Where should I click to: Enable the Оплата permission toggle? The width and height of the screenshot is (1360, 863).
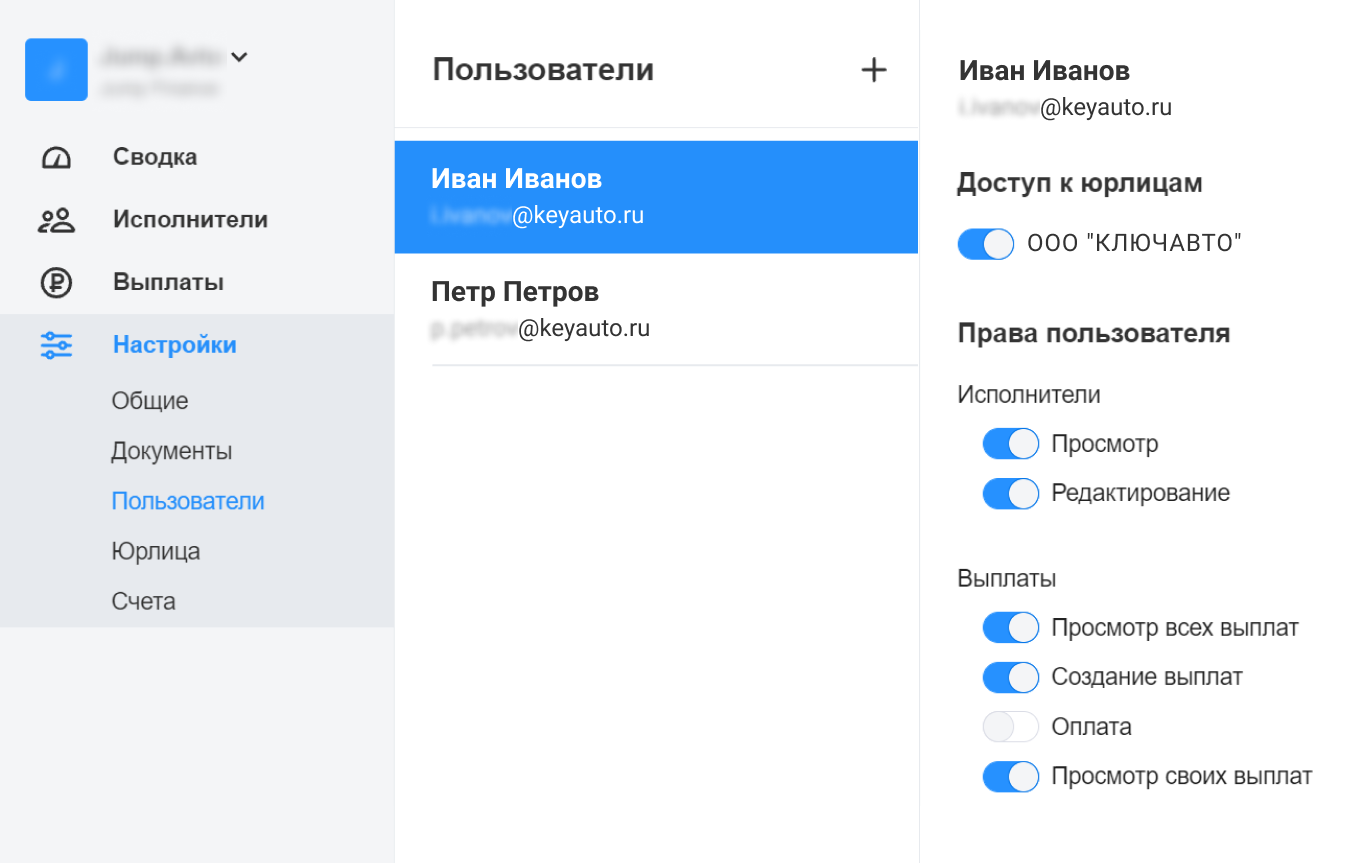[x=1010, y=726]
